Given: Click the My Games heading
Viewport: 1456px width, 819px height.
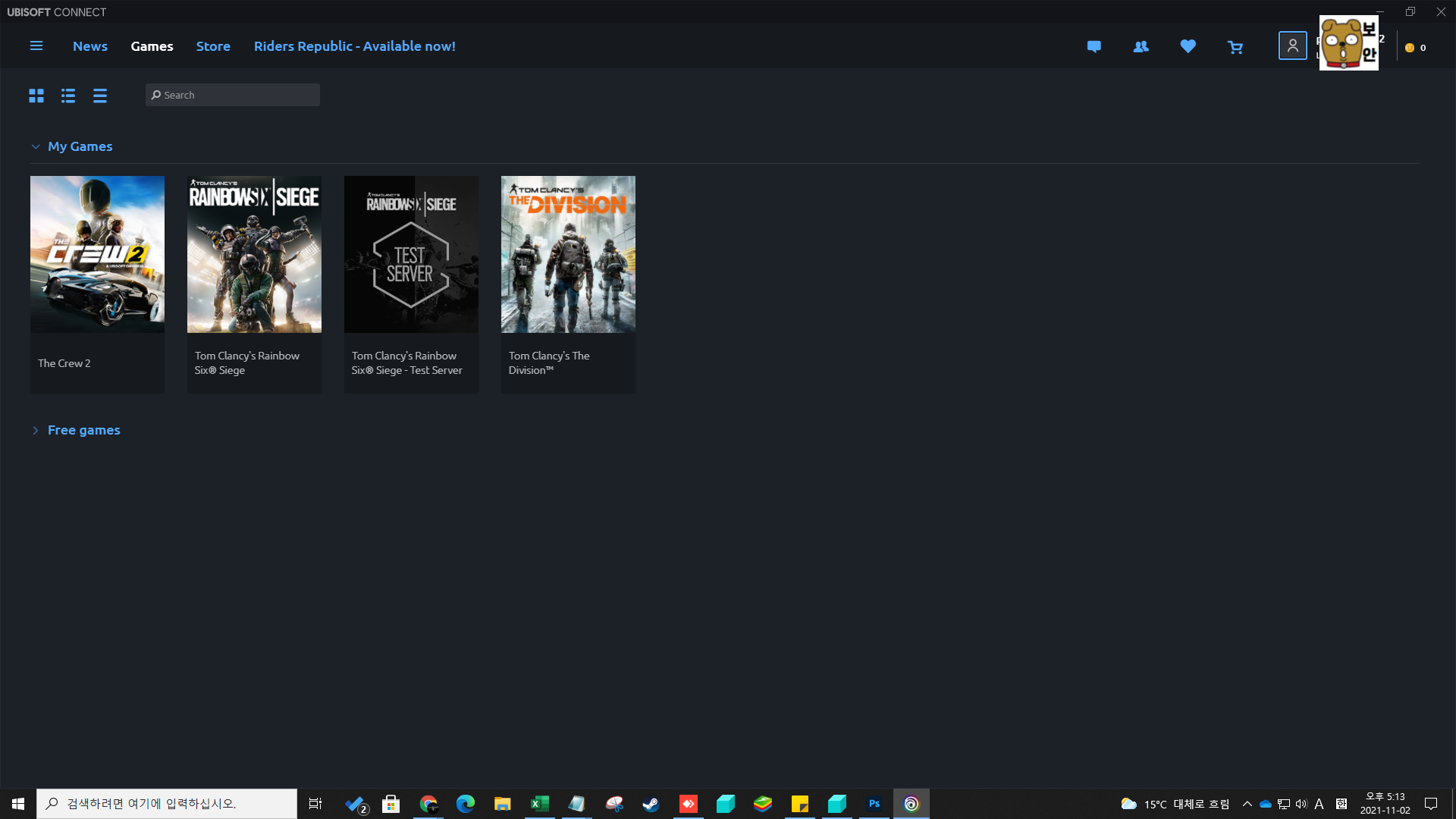Looking at the screenshot, I should point(80,146).
